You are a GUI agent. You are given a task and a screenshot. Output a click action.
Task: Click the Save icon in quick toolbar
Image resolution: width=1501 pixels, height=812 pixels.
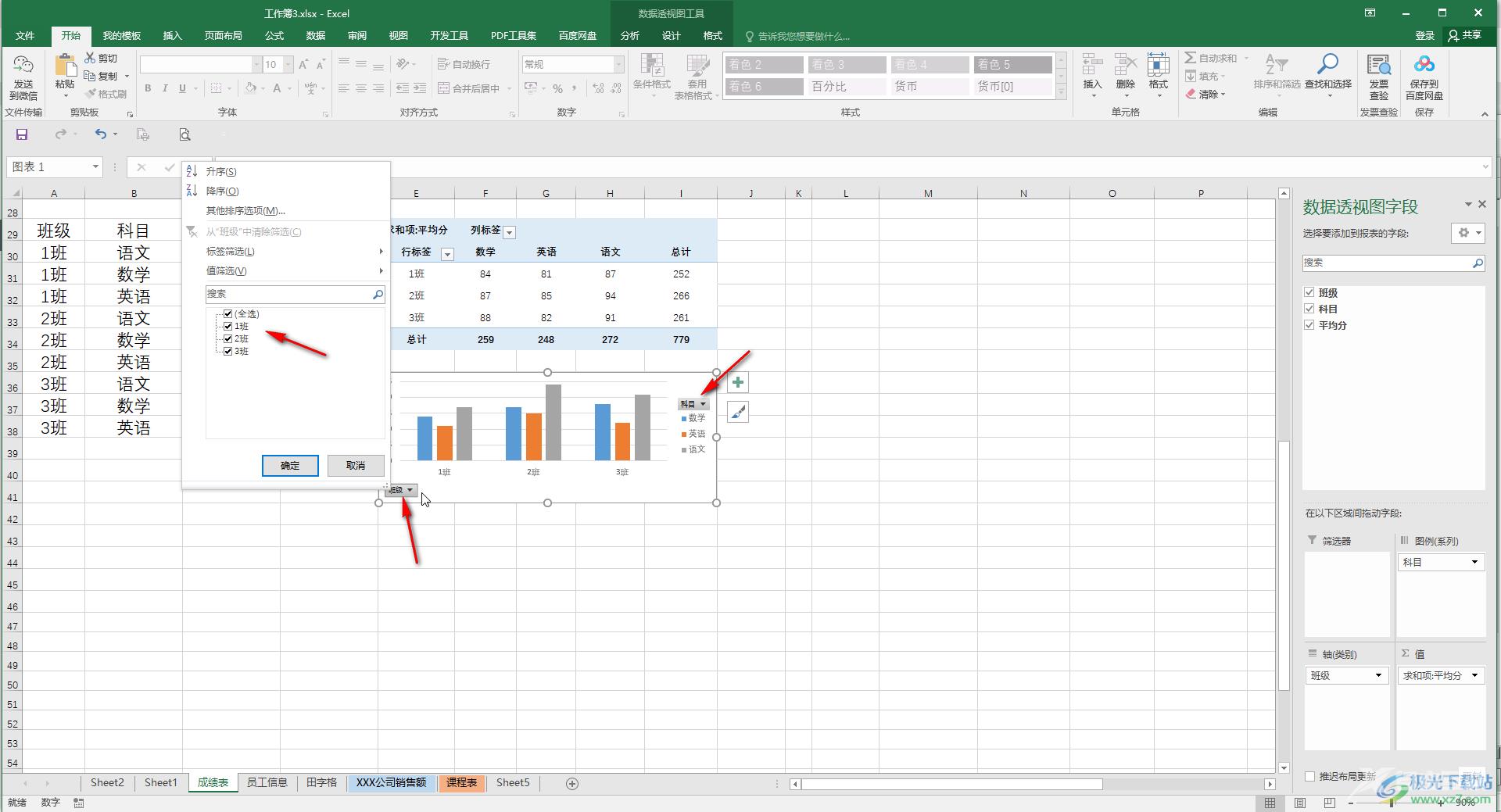[22, 134]
